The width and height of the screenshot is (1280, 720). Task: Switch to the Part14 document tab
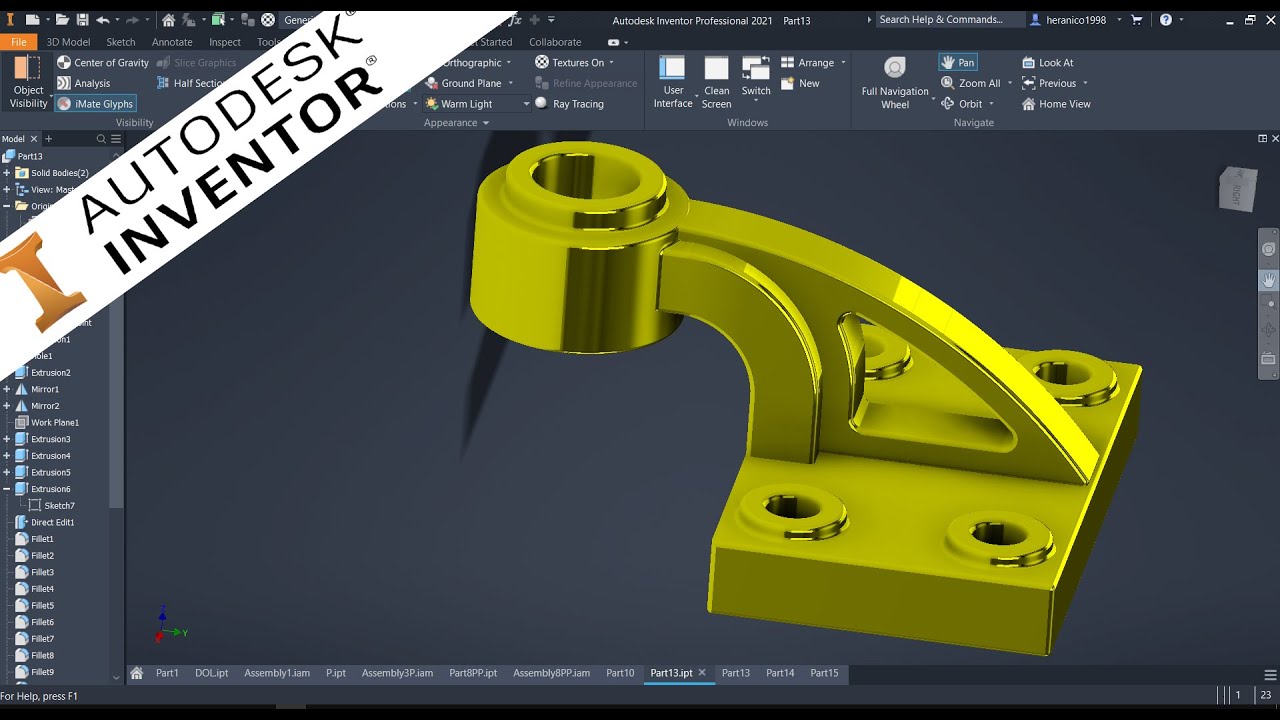[x=780, y=673]
